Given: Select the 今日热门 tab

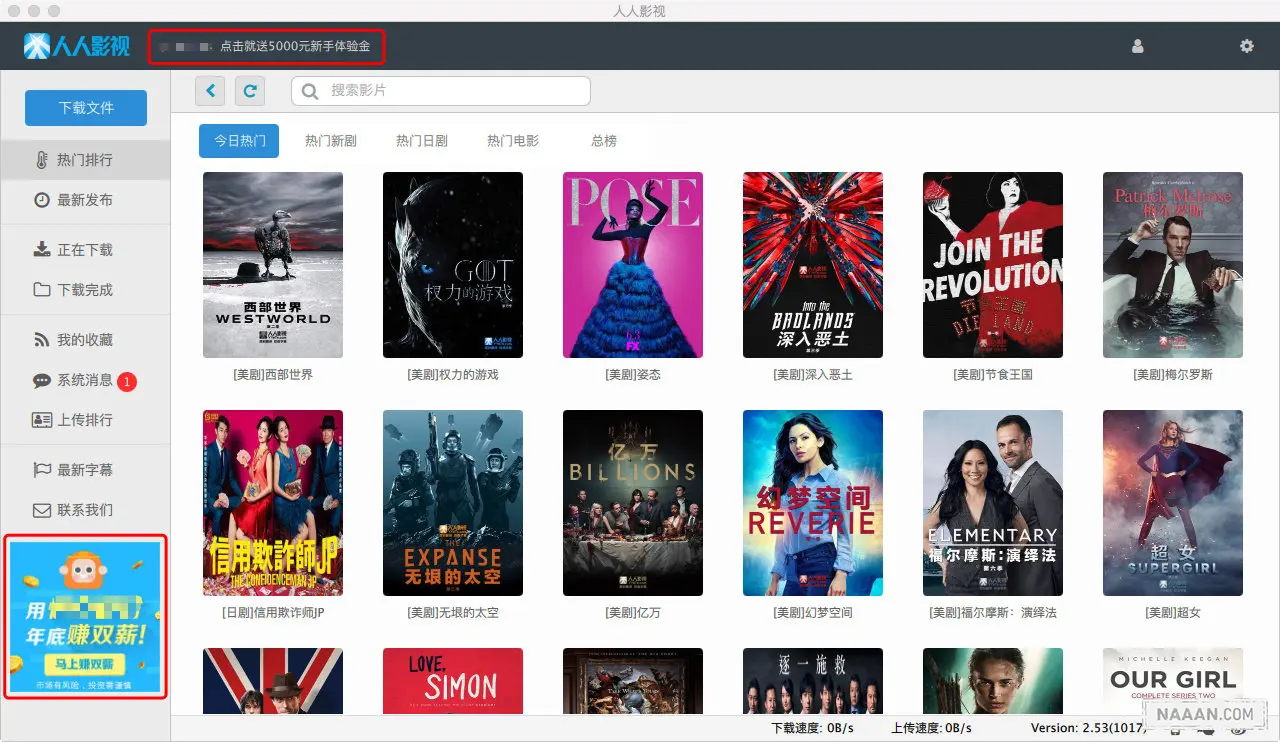Looking at the screenshot, I should (x=239, y=141).
